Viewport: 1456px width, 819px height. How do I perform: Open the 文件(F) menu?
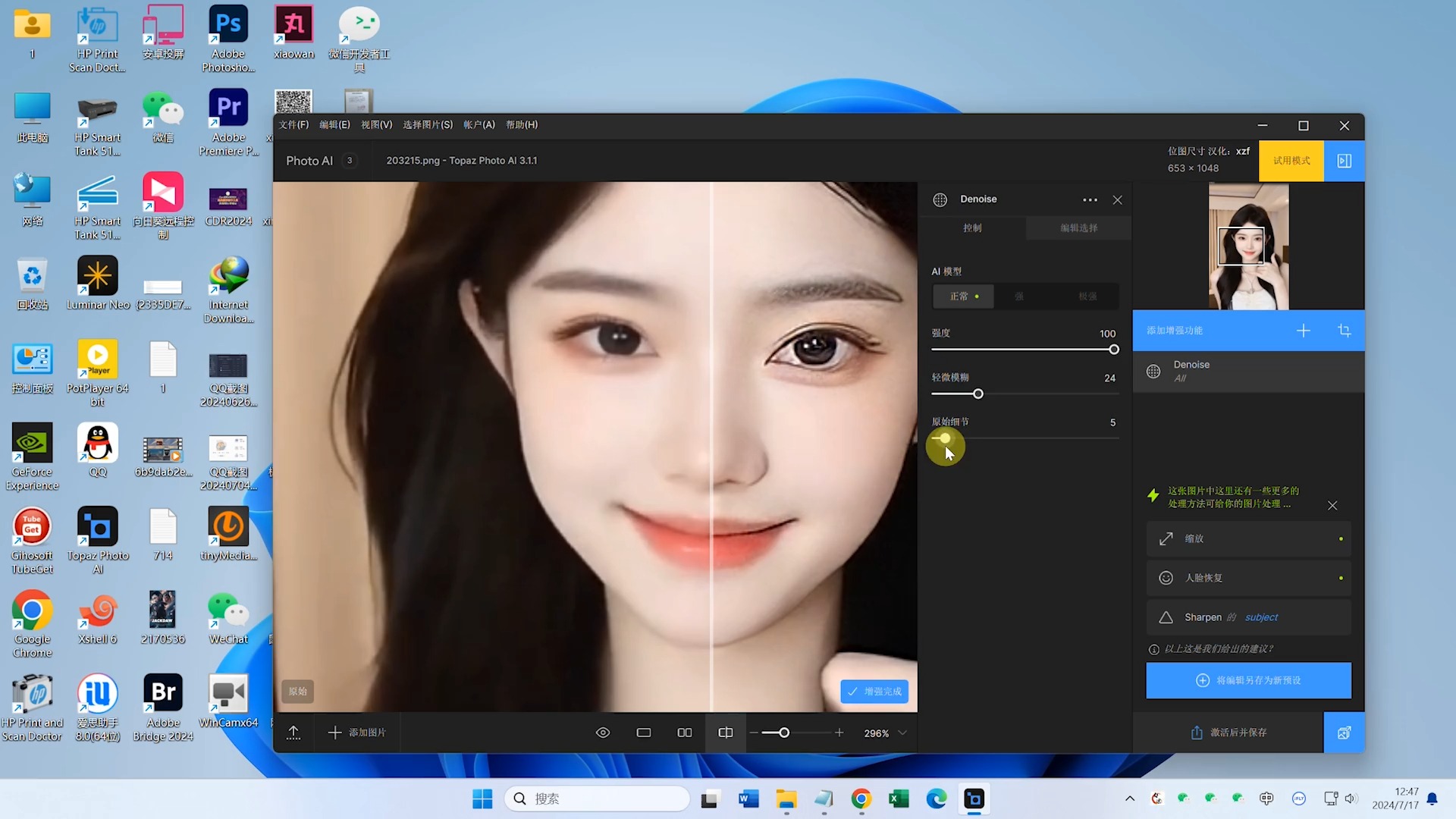tap(293, 124)
